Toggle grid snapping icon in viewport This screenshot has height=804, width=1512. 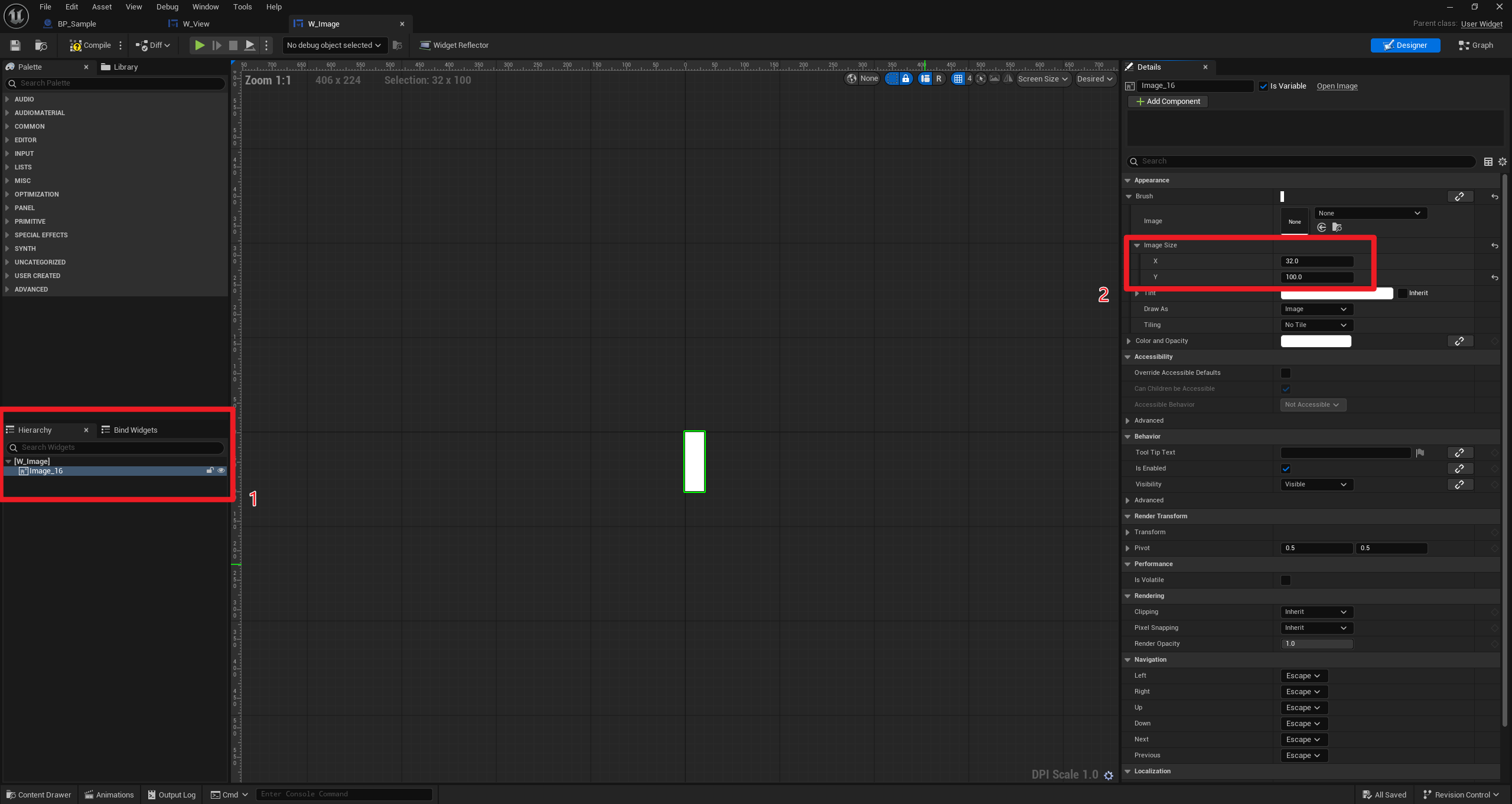click(x=958, y=79)
